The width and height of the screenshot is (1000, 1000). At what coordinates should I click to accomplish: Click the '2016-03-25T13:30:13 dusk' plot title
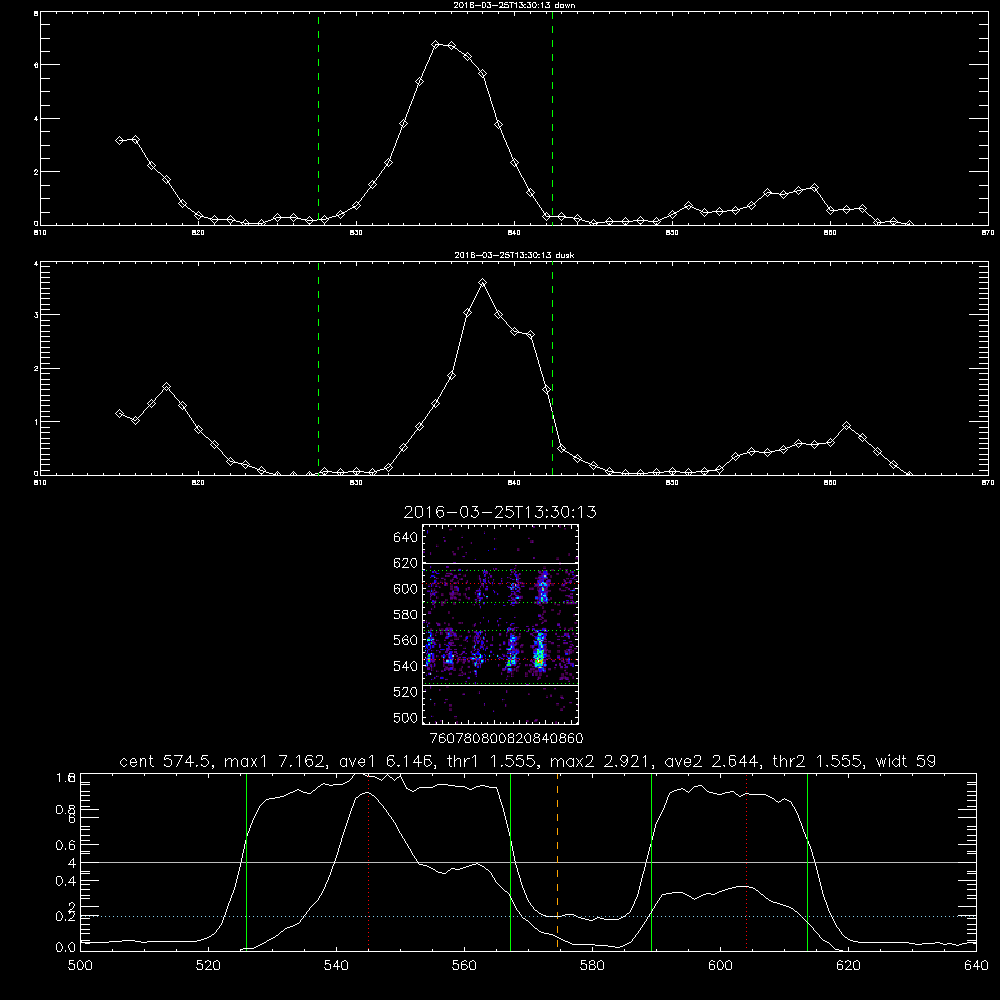514,255
